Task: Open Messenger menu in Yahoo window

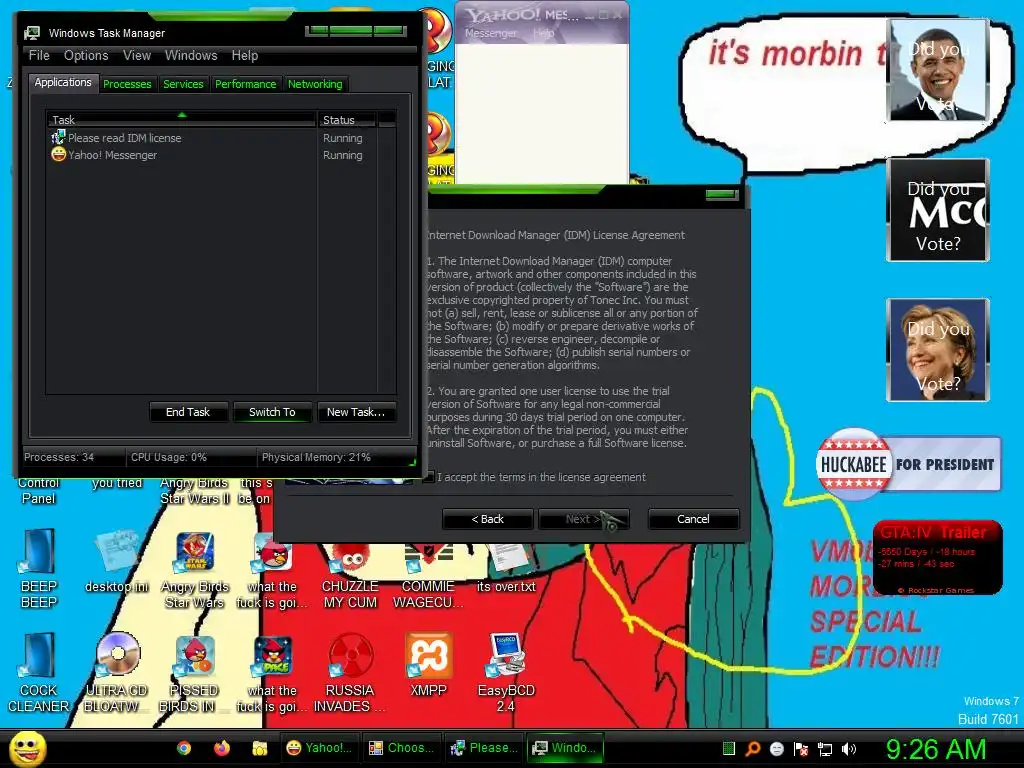Action: pyautogui.click(x=491, y=33)
